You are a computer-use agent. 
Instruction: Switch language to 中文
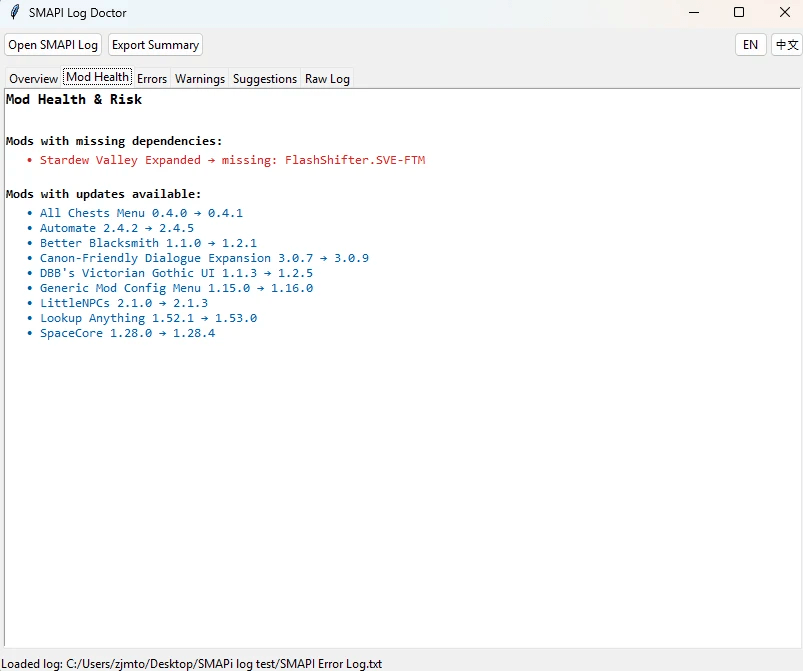coord(787,45)
